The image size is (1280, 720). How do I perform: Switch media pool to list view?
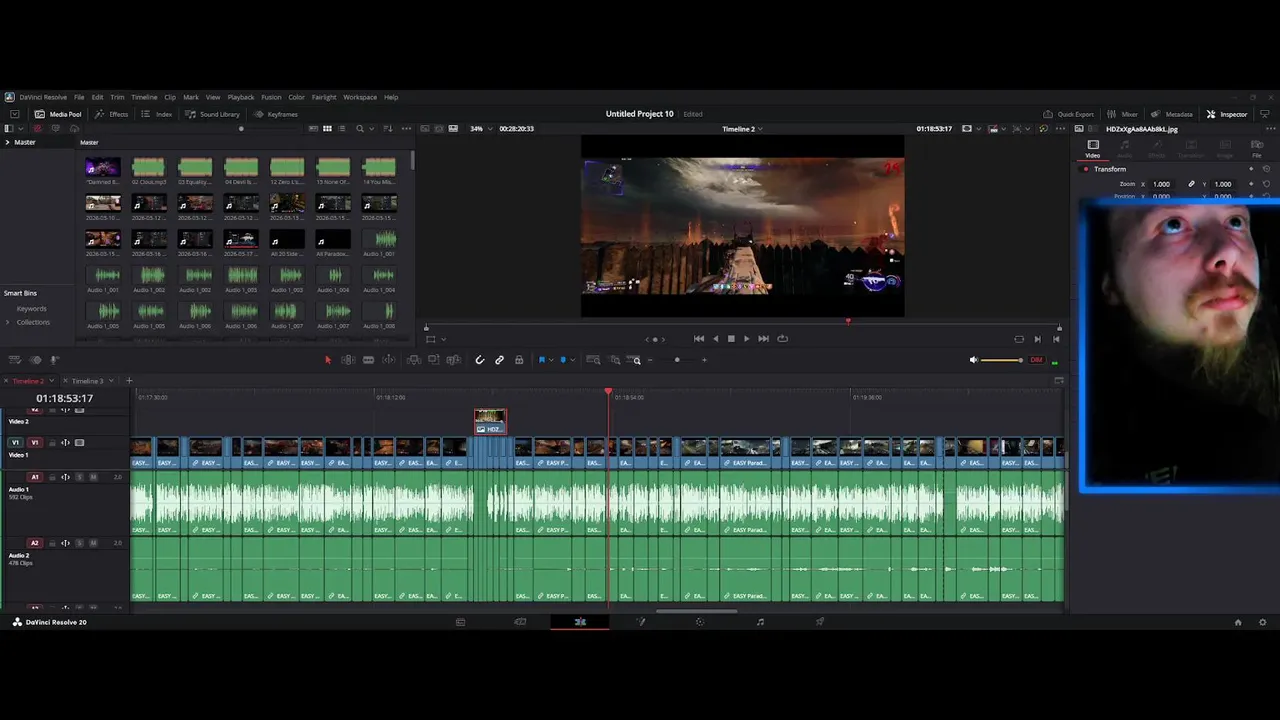342,129
